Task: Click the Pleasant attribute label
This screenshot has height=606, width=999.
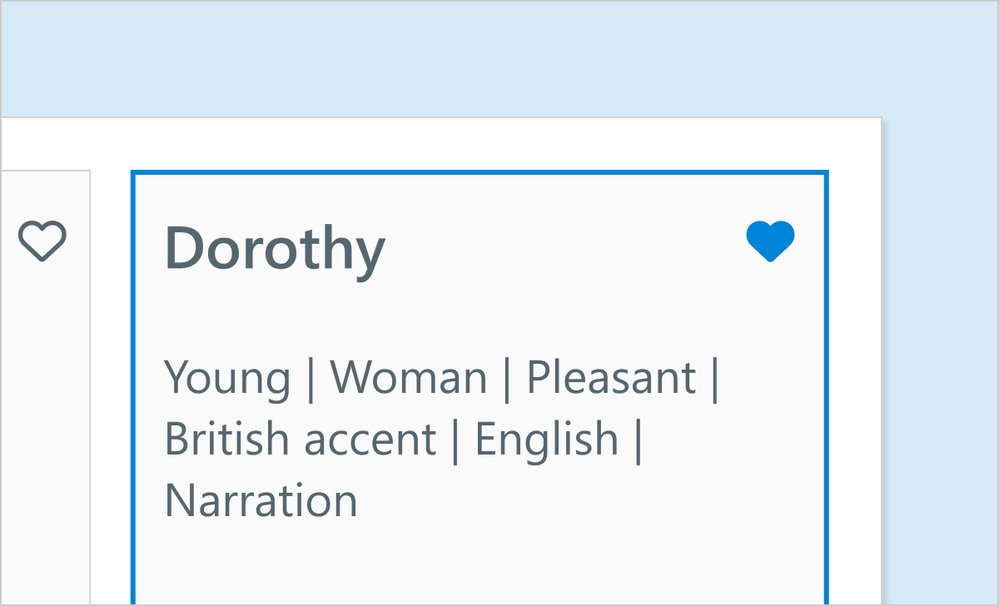Action: point(611,378)
